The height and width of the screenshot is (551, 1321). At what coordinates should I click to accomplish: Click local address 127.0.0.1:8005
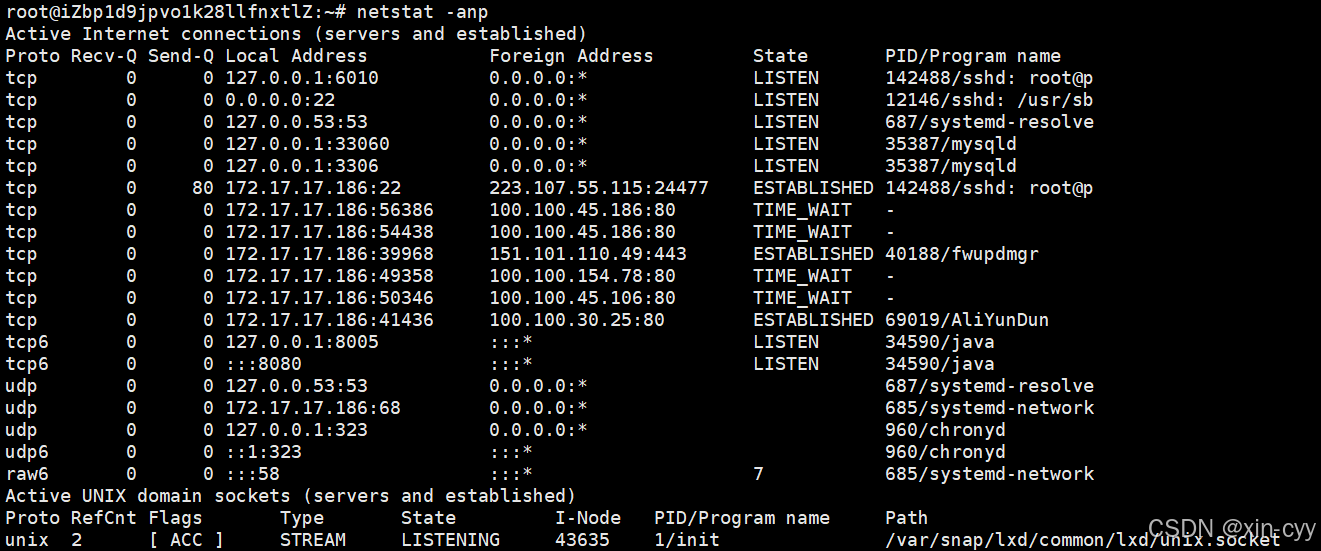(302, 342)
